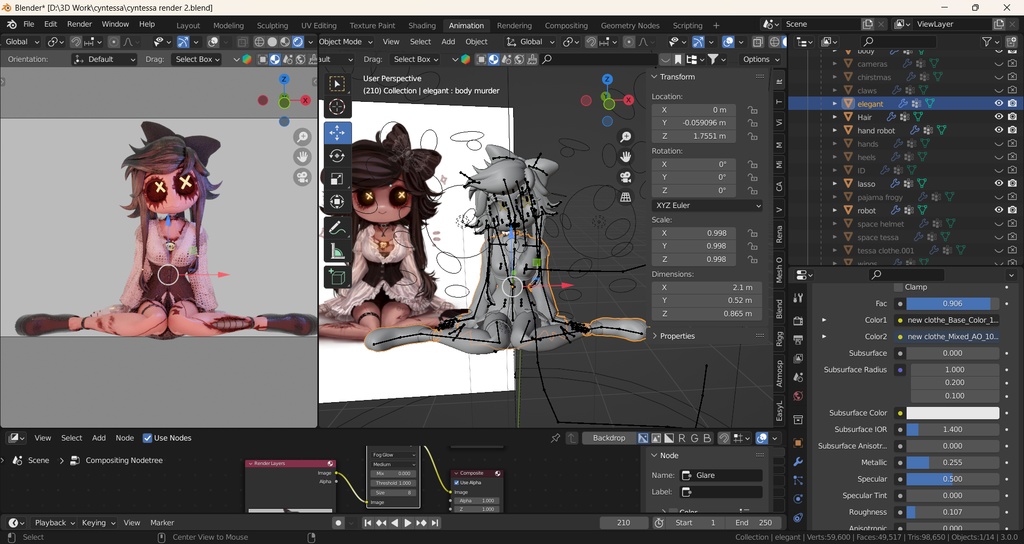Image resolution: width=1024 pixels, height=544 pixels.
Task: Open the Window menu
Action: point(115,24)
